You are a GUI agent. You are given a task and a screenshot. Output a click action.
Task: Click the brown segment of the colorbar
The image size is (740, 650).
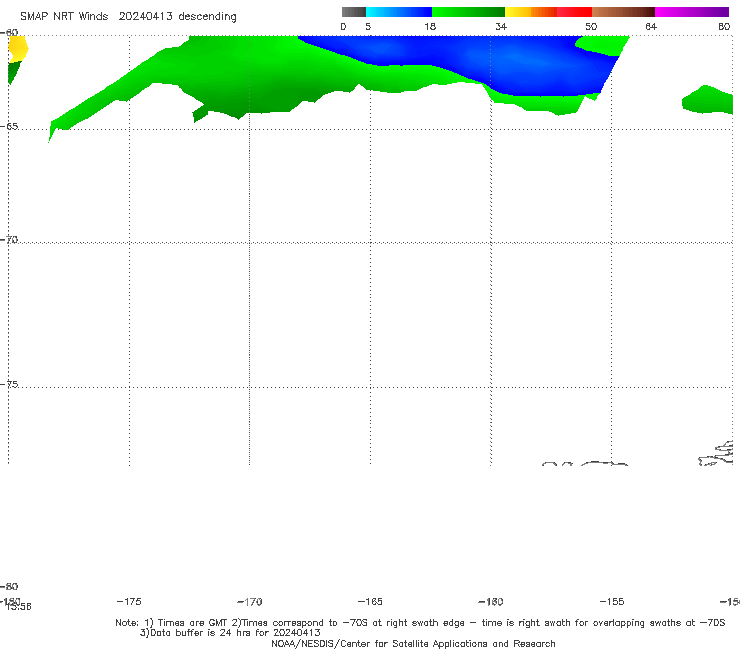pos(623,12)
